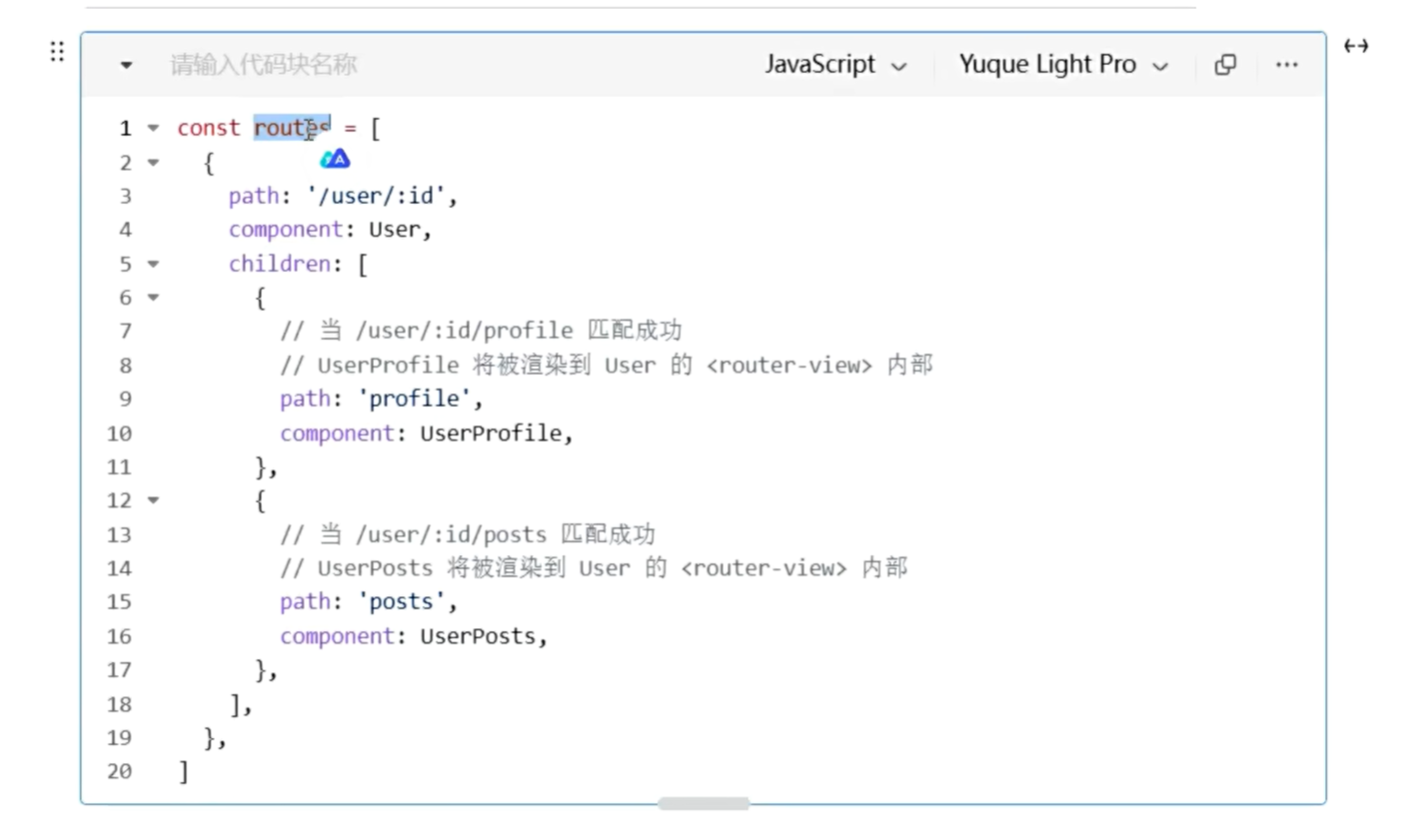
Task: Collapse the children array at line 5
Action: click(153, 264)
